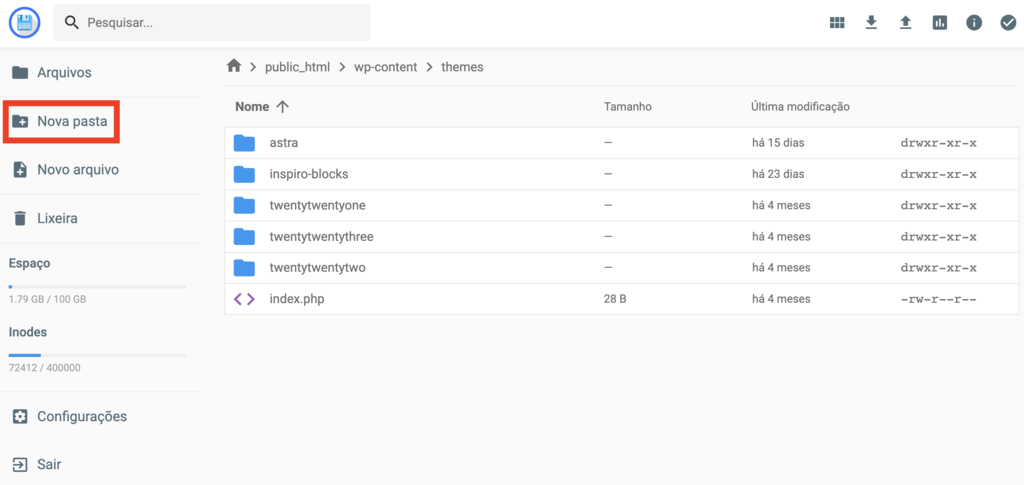Click the Sair exit icon
Viewport: 1024px width, 485px height.
coord(20,465)
